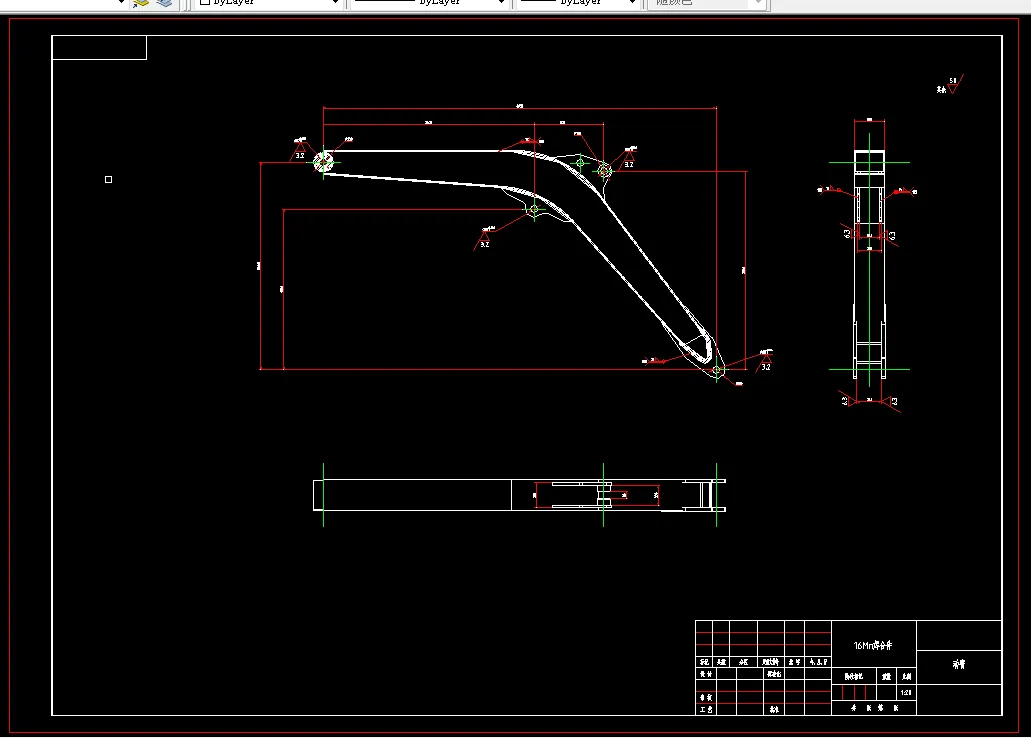Open the ByLayer lineweight dropdown

coord(579,3)
